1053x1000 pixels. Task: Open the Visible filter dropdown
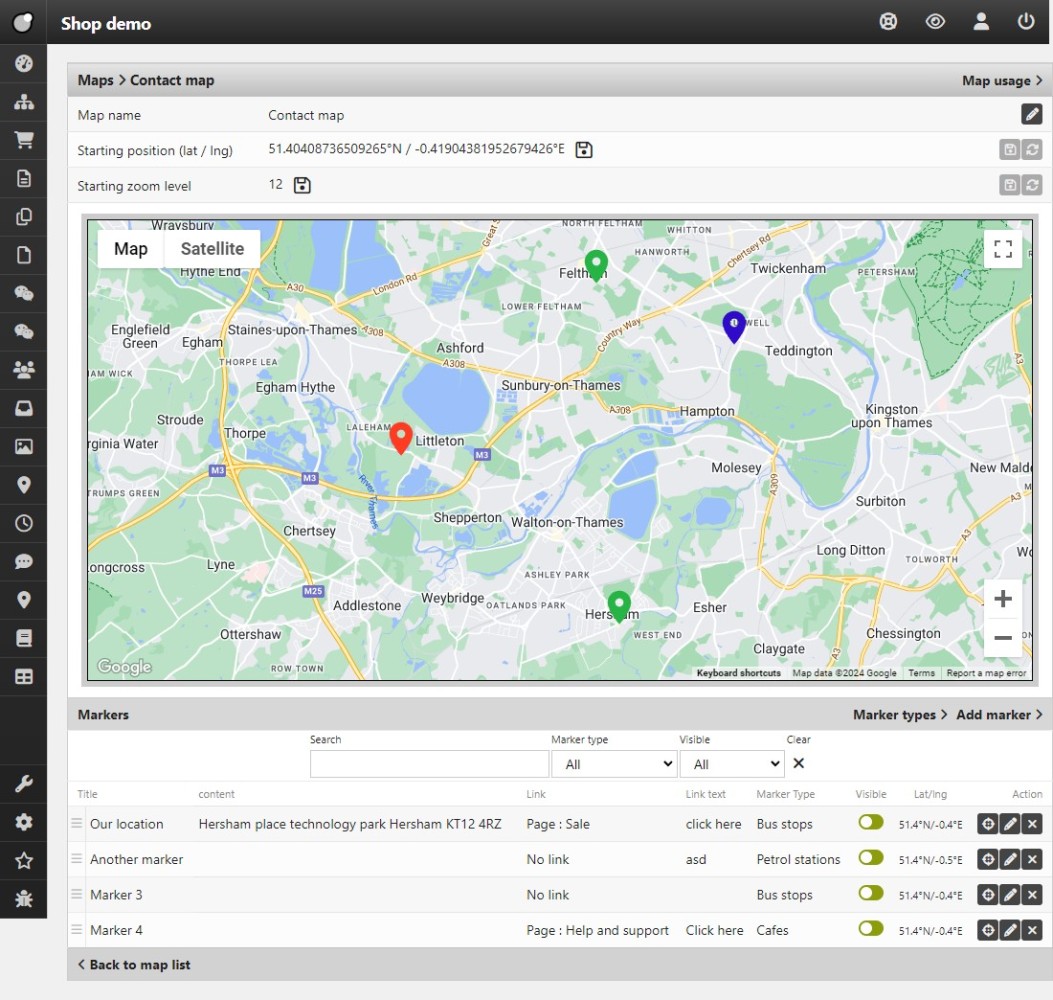[732, 764]
